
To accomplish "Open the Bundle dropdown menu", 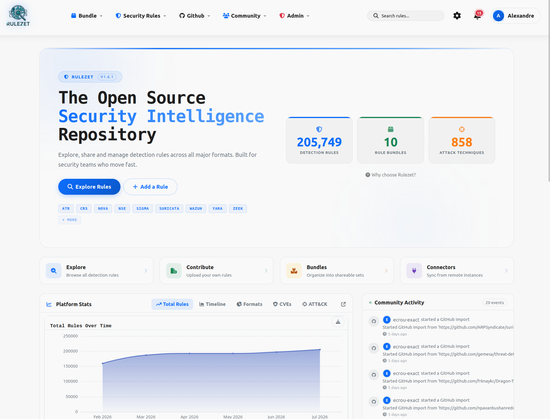I will (x=87, y=16).
